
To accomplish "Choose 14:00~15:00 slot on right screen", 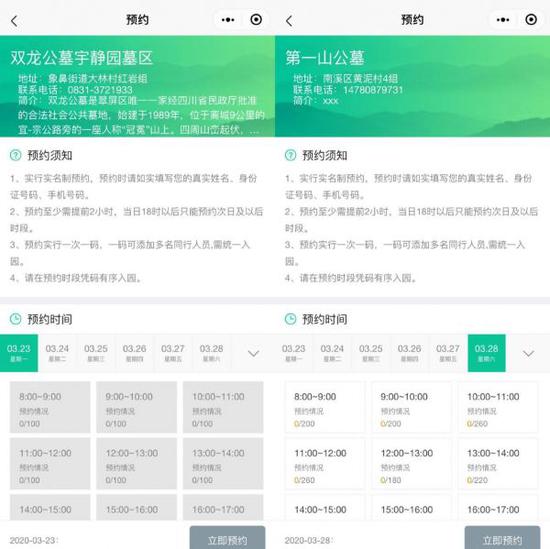I will pyautogui.click(x=325, y=508).
